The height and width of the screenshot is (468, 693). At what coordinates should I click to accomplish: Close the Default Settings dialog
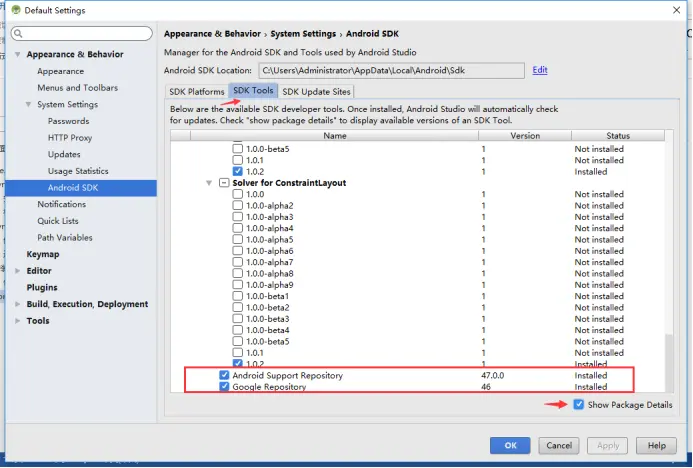coord(677,10)
